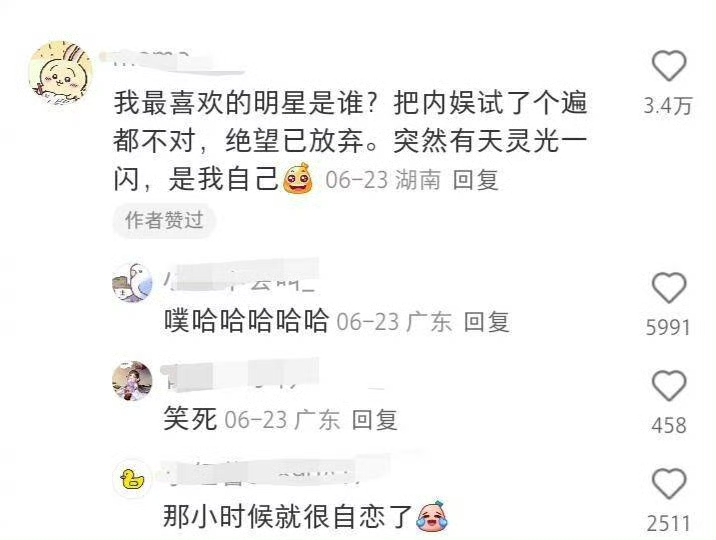
Task: Like the 笑死 comment heart
Action: pos(669,386)
